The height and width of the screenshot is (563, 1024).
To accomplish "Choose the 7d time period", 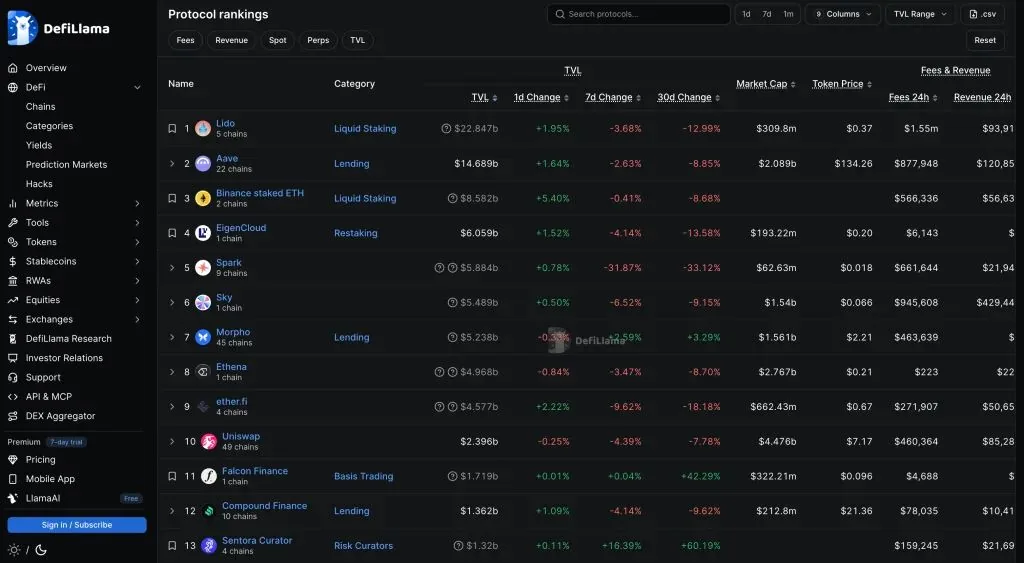I will (x=767, y=14).
